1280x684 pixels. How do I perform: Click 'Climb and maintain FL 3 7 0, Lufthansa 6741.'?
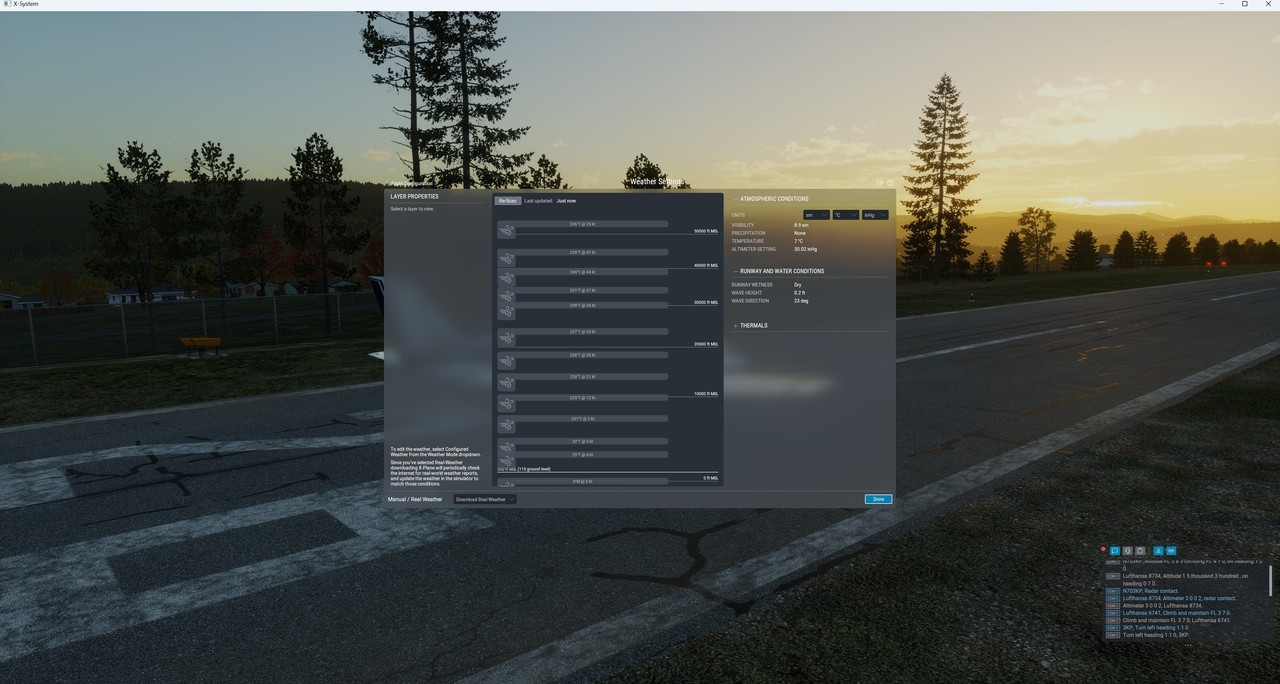click(x=1176, y=620)
